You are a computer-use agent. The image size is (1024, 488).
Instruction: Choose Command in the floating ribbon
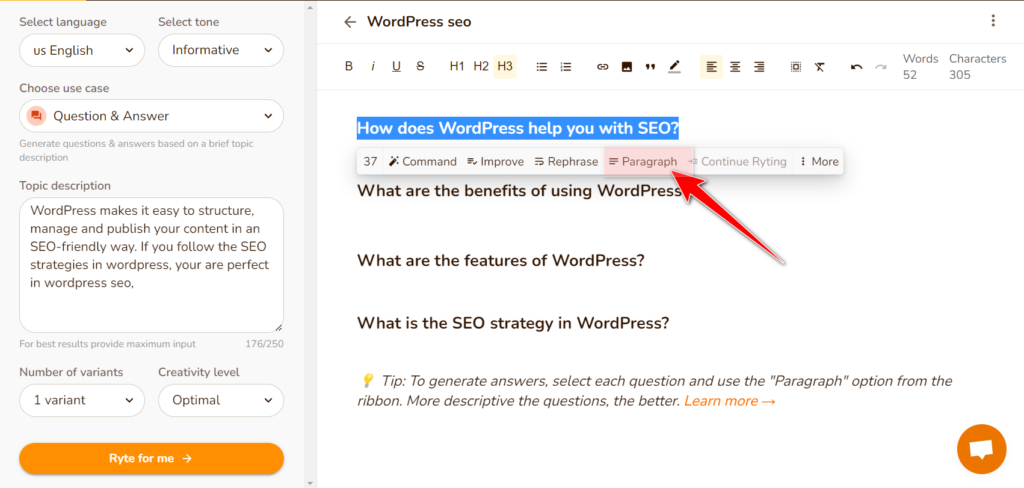click(x=423, y=161)
